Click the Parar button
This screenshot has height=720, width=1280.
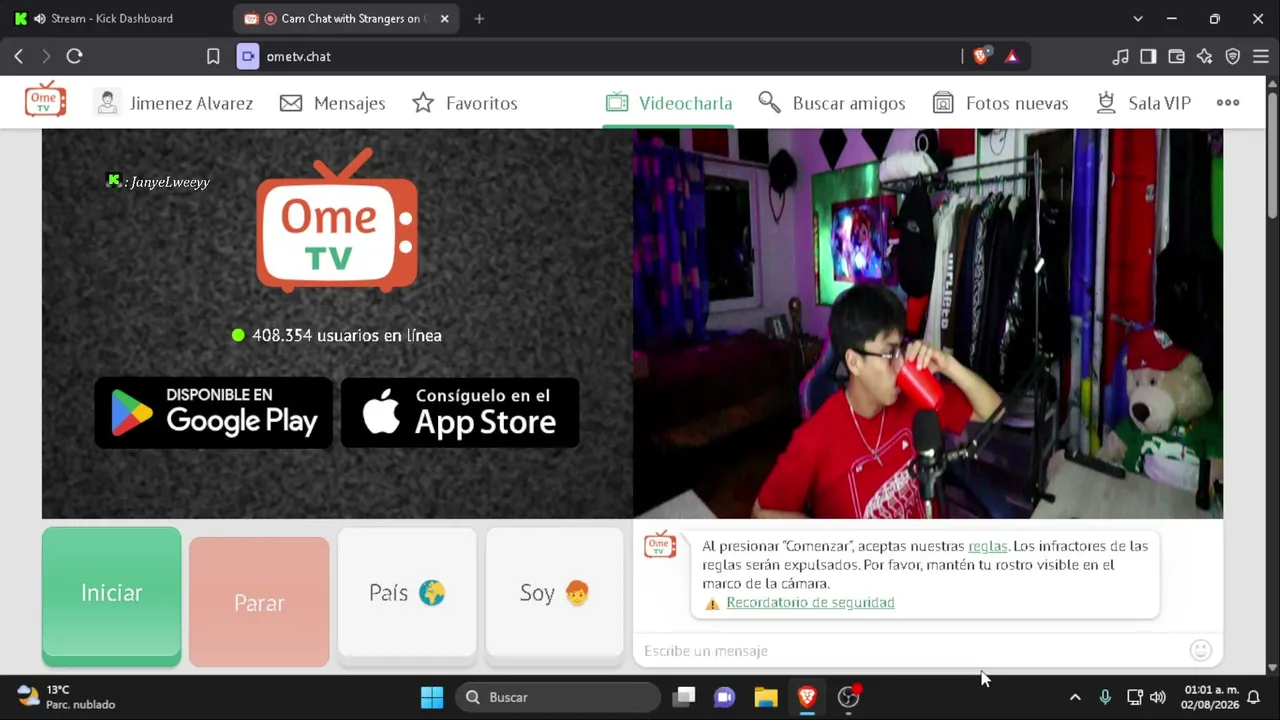click(x=259, y=602)
